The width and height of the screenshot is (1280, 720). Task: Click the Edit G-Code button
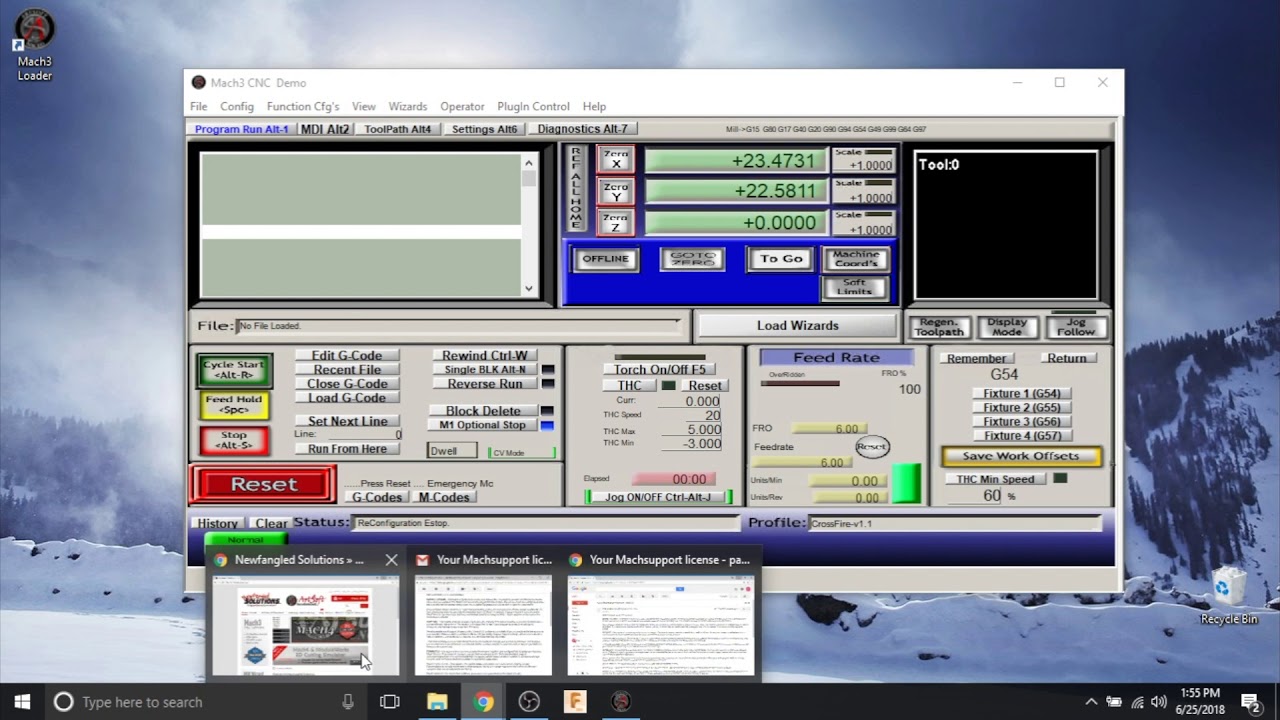(347, 356)
